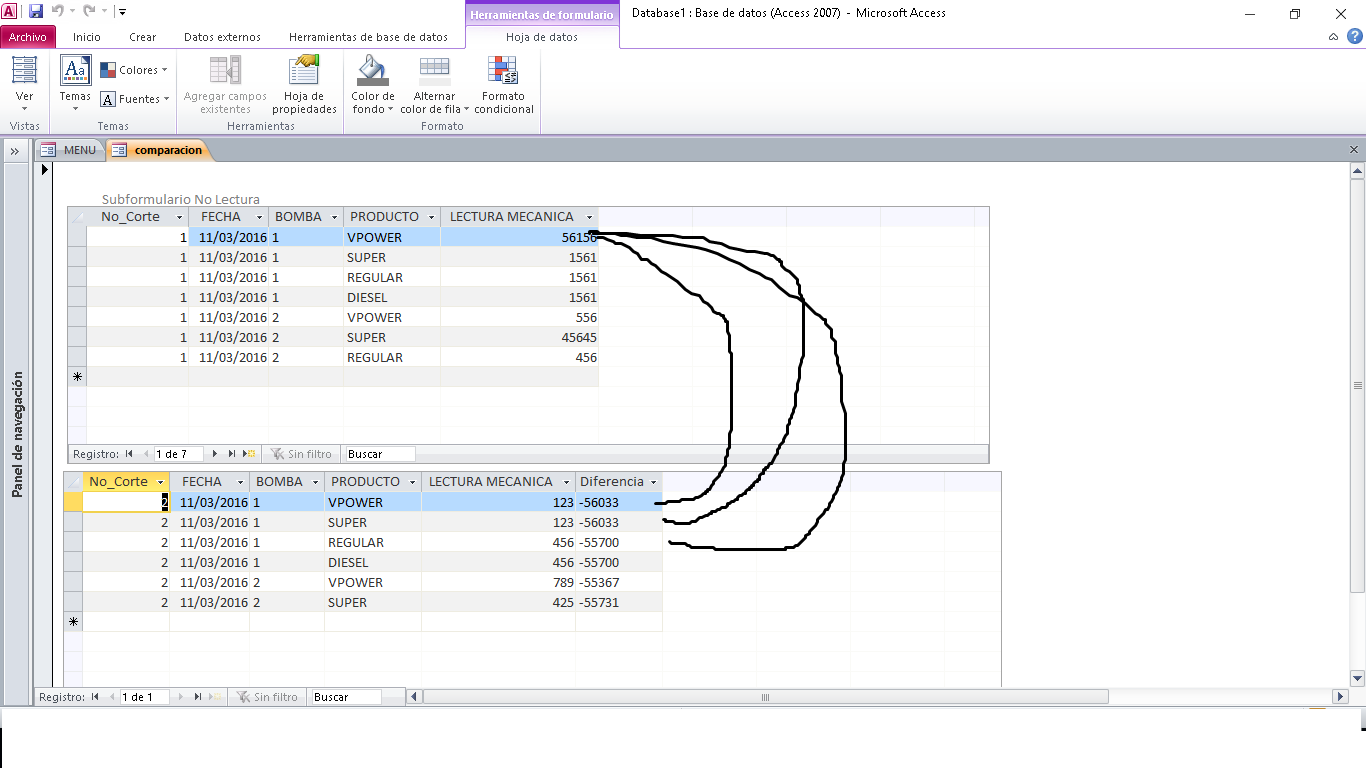Open the Ver view button
This screenshot has width=1366, height=768.
(24, 86)
